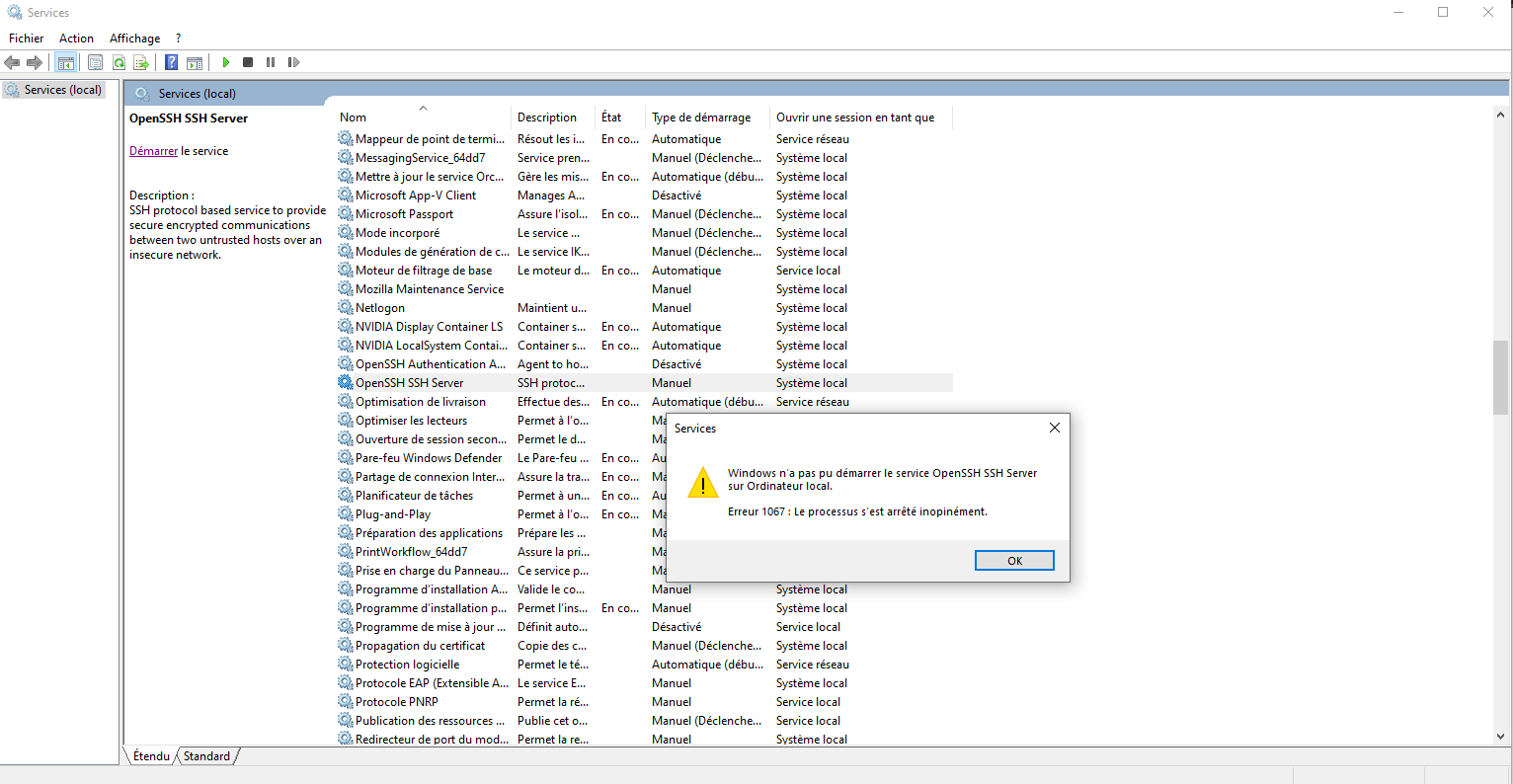
Task: Open the Properties toolbar icon
Action: pyautogui.click(x=95, y=62)
